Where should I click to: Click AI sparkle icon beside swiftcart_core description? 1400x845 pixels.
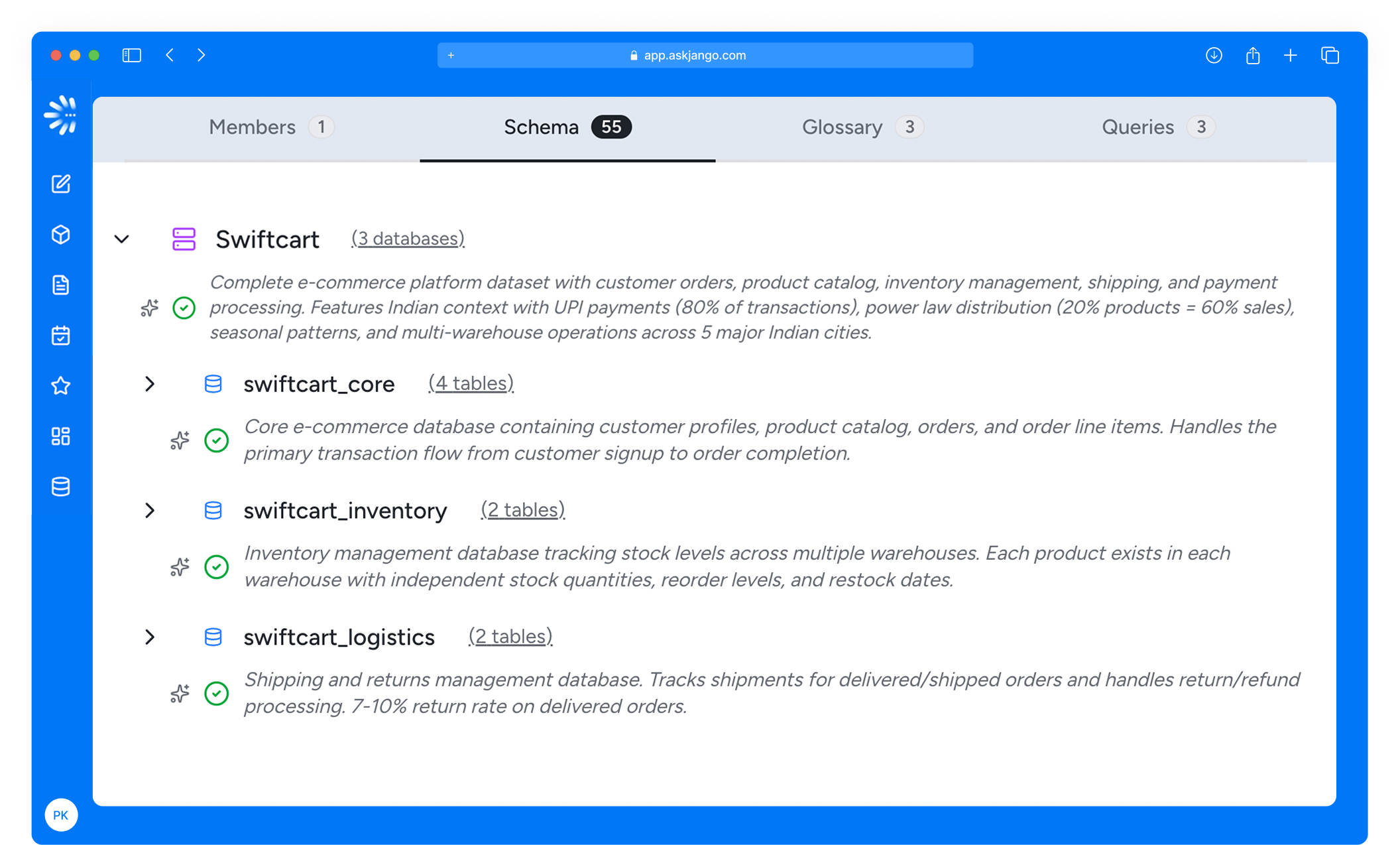coord(180,440)
